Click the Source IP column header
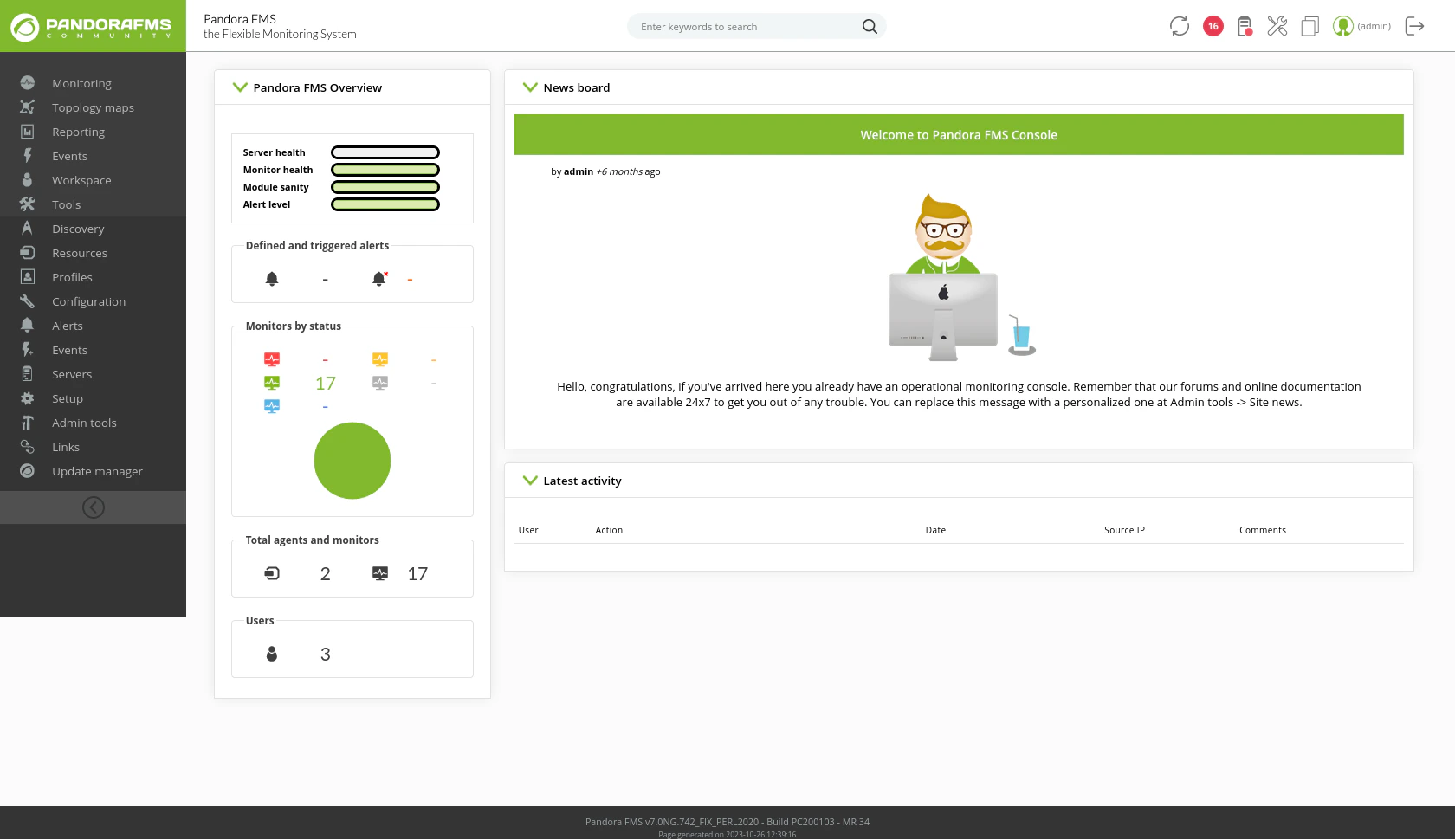 click(x=1124, y=530)
